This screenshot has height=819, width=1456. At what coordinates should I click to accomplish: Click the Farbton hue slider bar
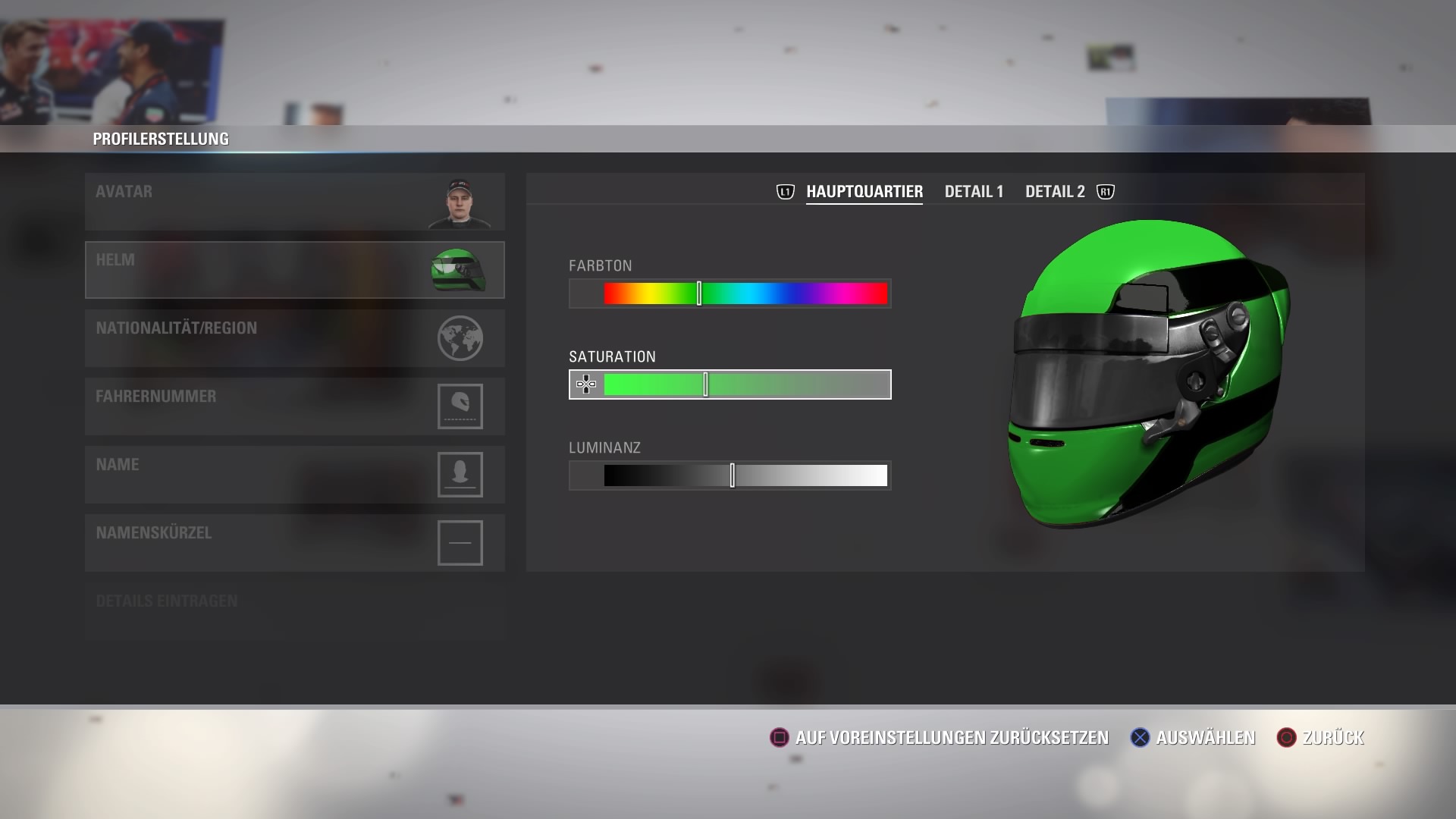coord(730,293)
